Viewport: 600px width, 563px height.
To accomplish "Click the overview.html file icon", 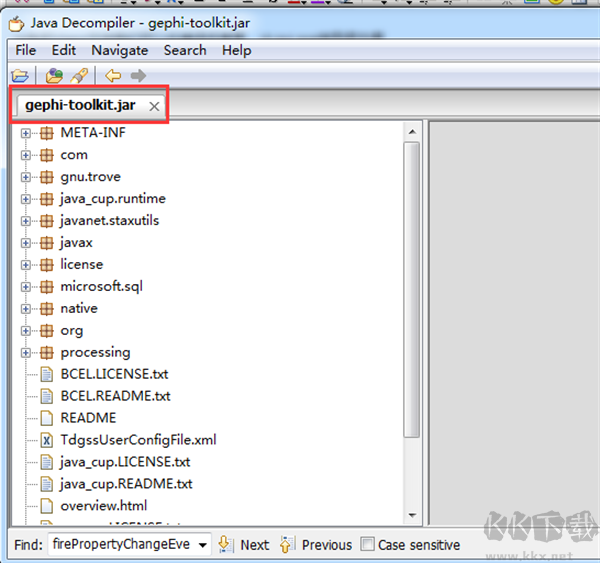I will click(x=47, y=506).
